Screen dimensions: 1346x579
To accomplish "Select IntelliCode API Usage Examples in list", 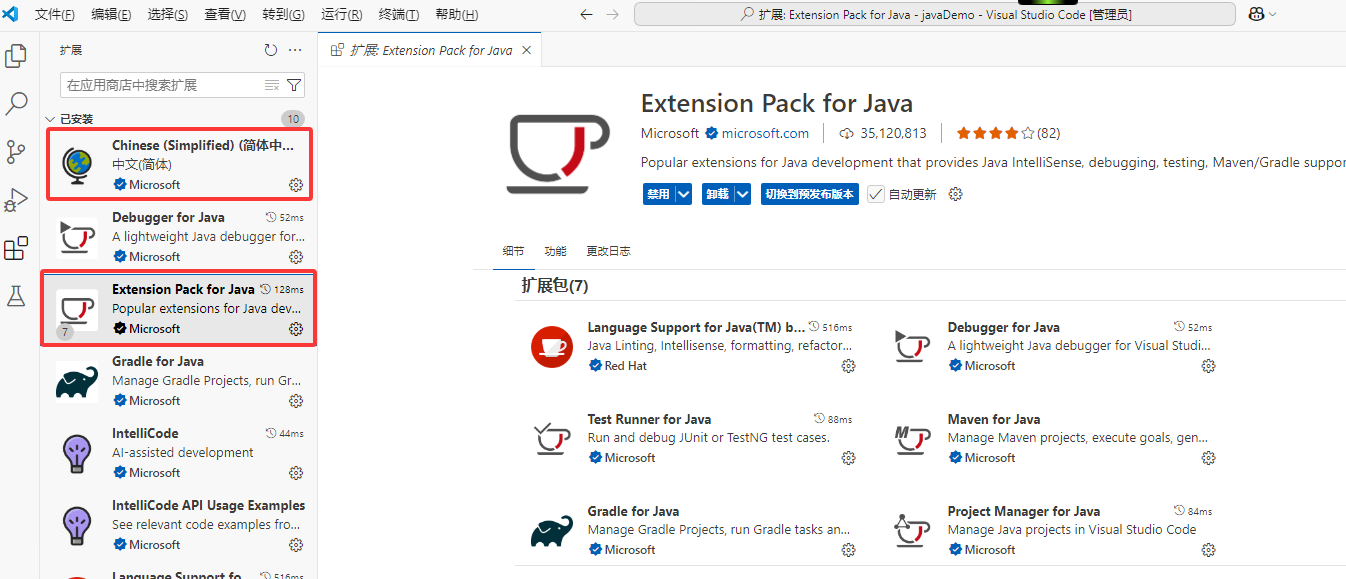I will click(x=179, y=524).
